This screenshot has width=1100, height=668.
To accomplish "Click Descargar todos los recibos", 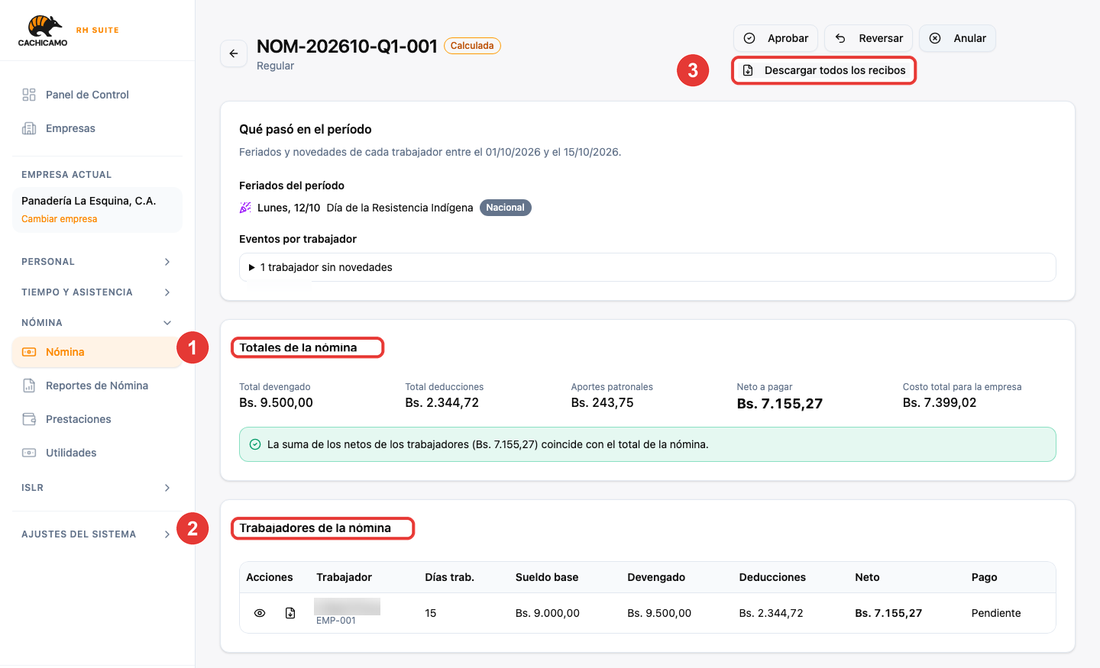I will (824, 70).
